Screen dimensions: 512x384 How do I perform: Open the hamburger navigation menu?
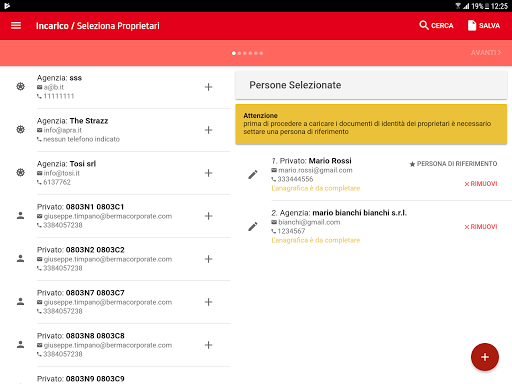pos(16,26)
